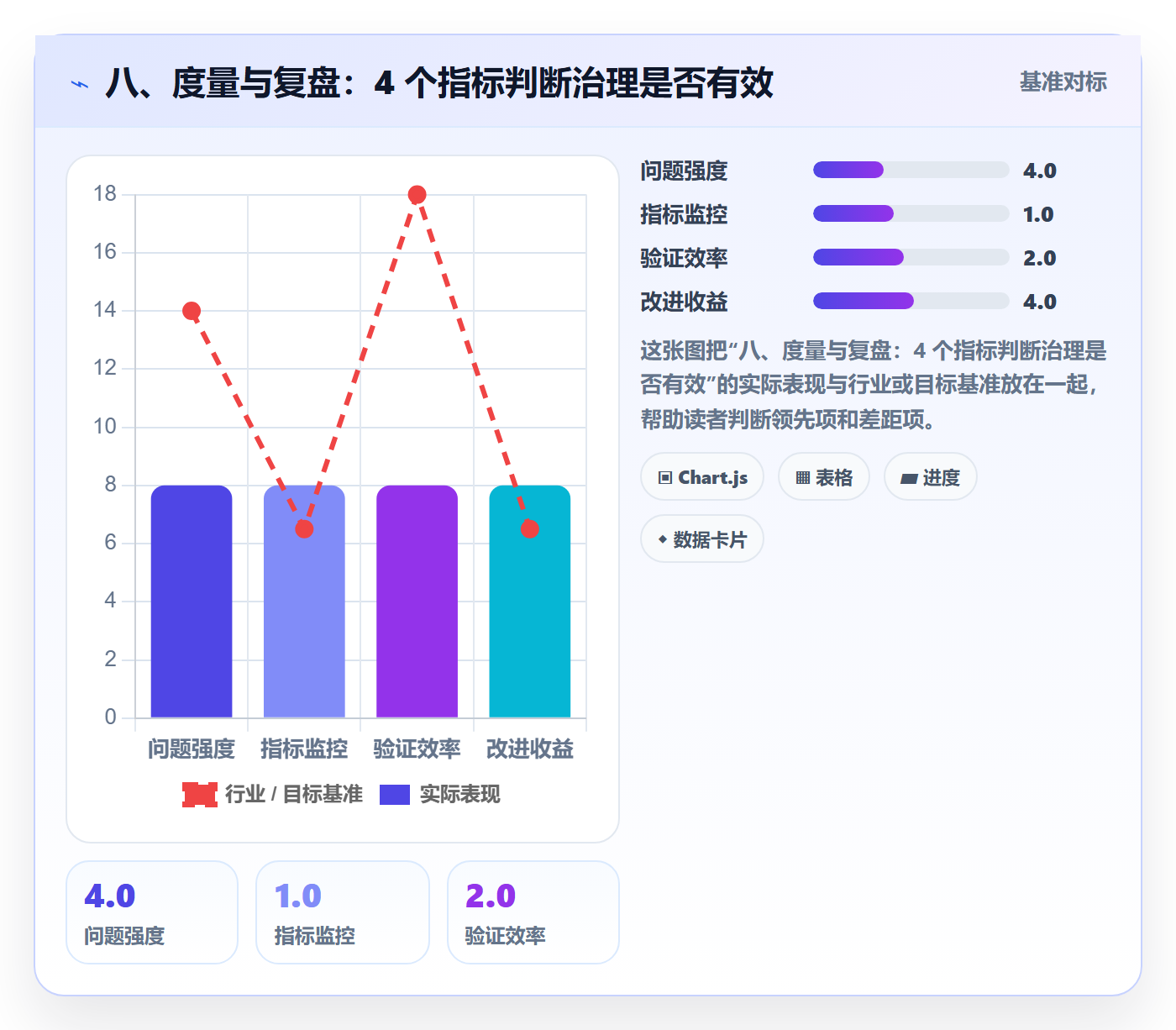Toggle the 实际表现 legend entry

(439, 794)
